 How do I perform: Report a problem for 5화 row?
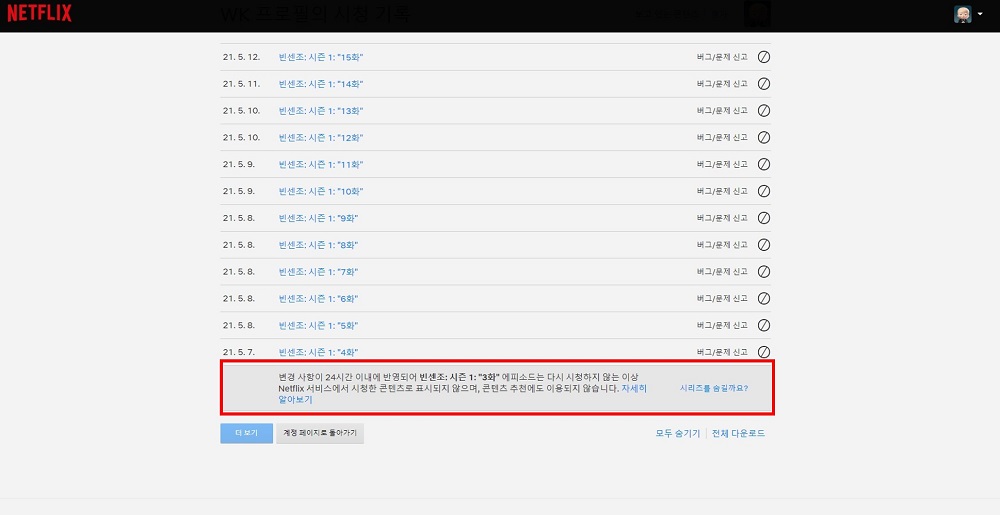click(x=722, y=325)
